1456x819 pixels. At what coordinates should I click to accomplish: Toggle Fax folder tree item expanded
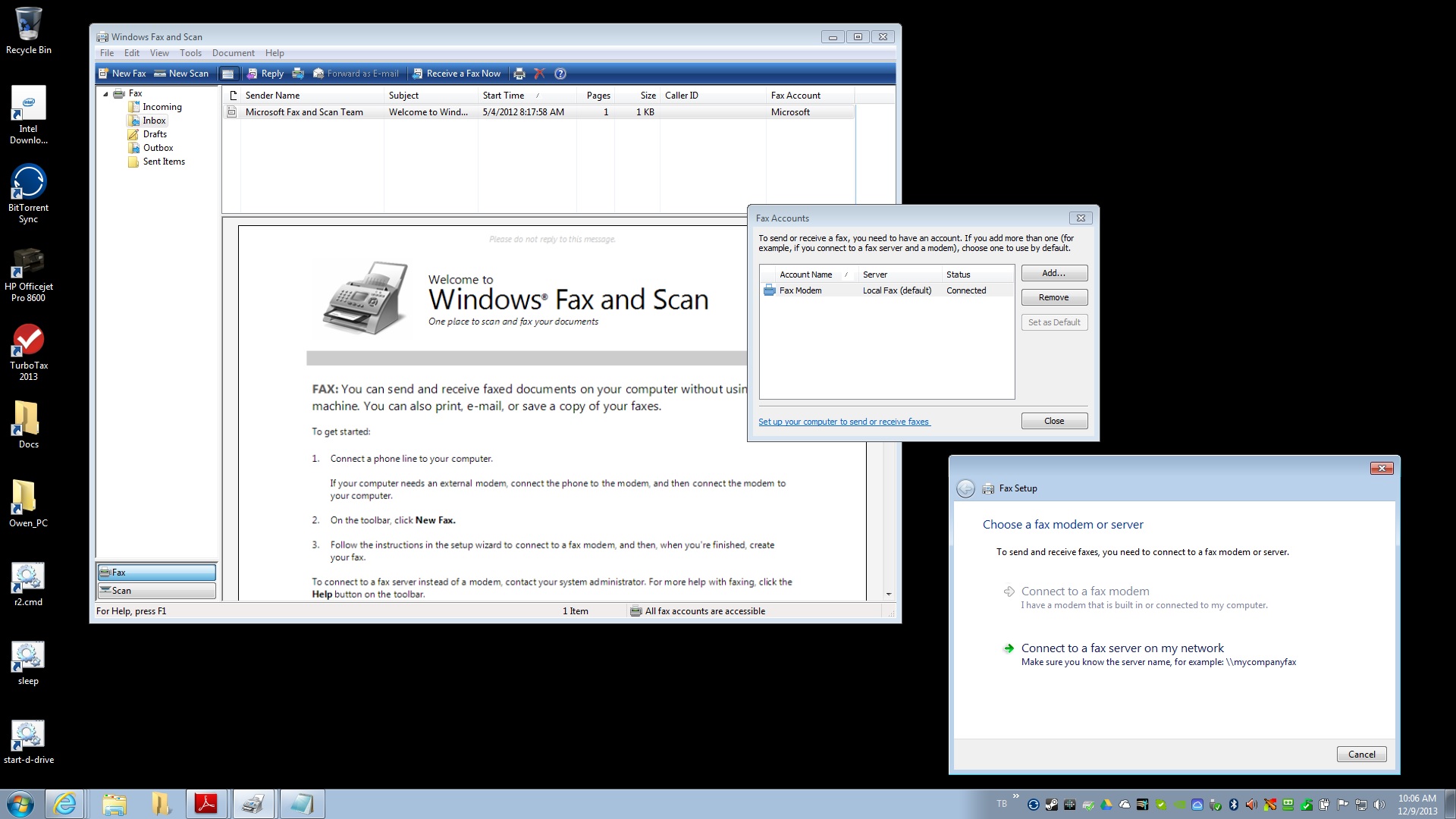pyautogui.click(x=108, y=92)
